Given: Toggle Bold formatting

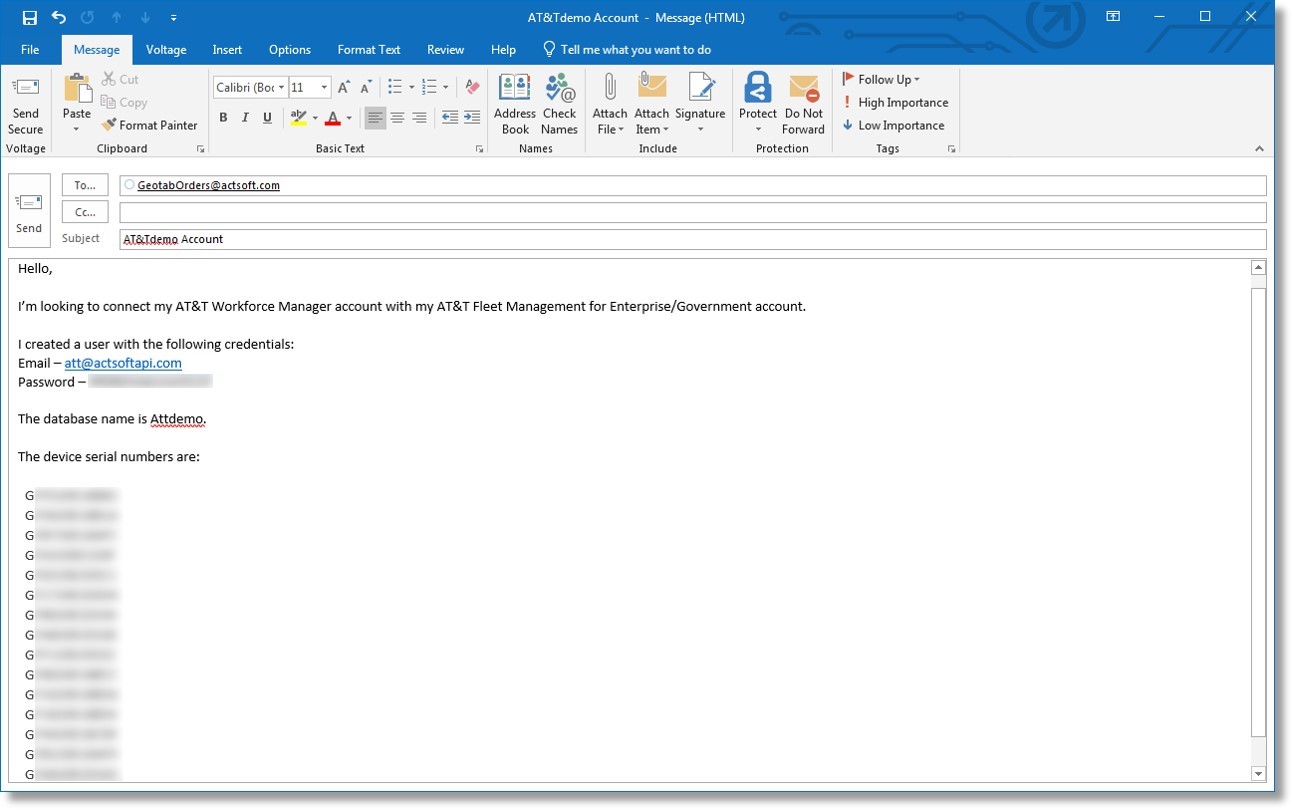Looking at the screenshot, I should click(x=223, y=118).
